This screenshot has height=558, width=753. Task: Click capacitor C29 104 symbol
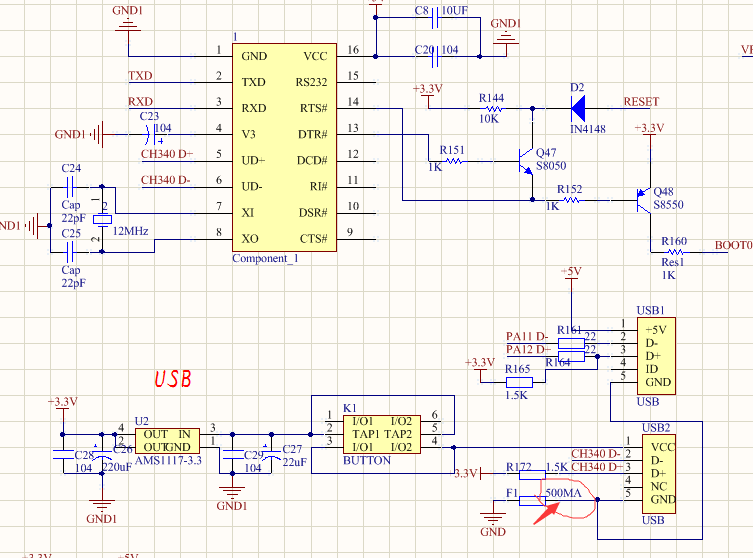coord(233,454)
